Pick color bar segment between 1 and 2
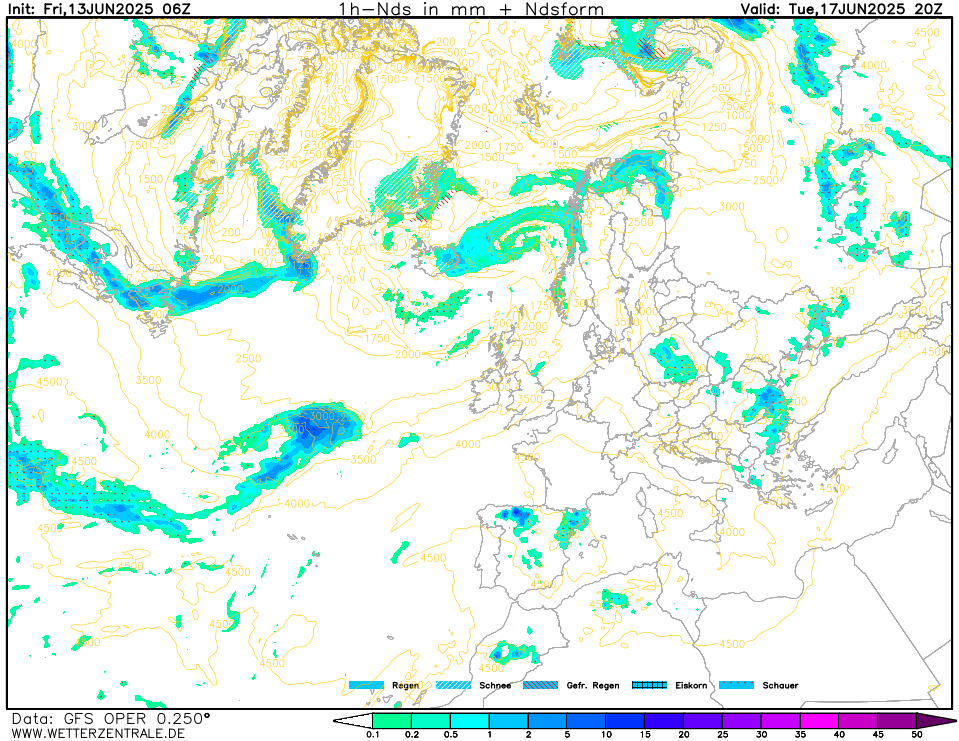 (508, 721)
